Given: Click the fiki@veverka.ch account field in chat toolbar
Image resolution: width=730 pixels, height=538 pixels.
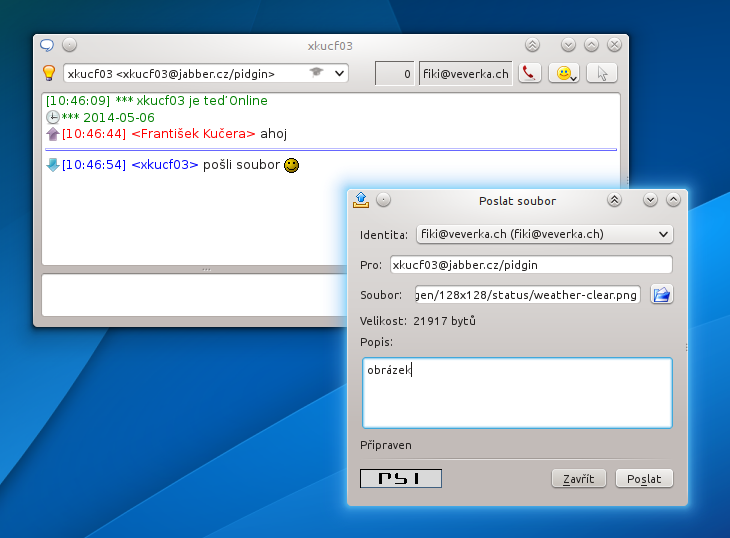Looking at the screenshot, I should 466,74.
